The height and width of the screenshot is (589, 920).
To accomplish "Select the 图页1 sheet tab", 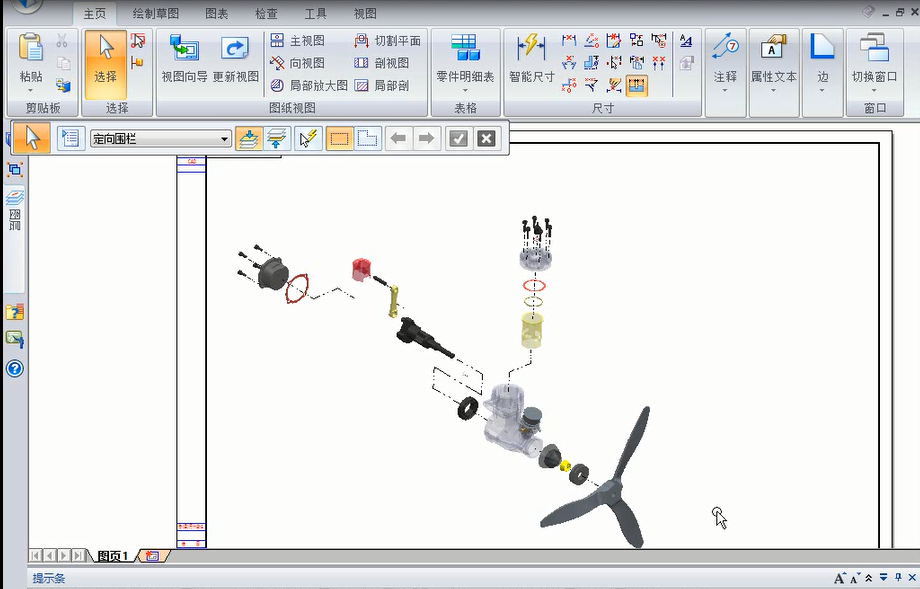I will pyautogui.click(x=113, y=556).
